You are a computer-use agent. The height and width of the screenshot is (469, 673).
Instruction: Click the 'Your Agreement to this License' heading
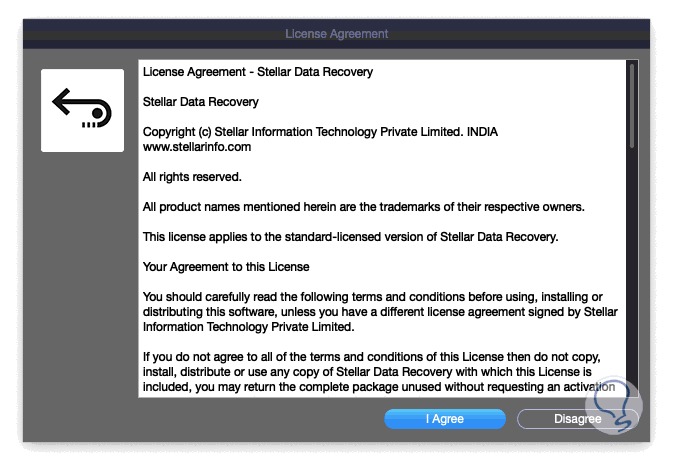pyautogui.click(x=226, y=267)
